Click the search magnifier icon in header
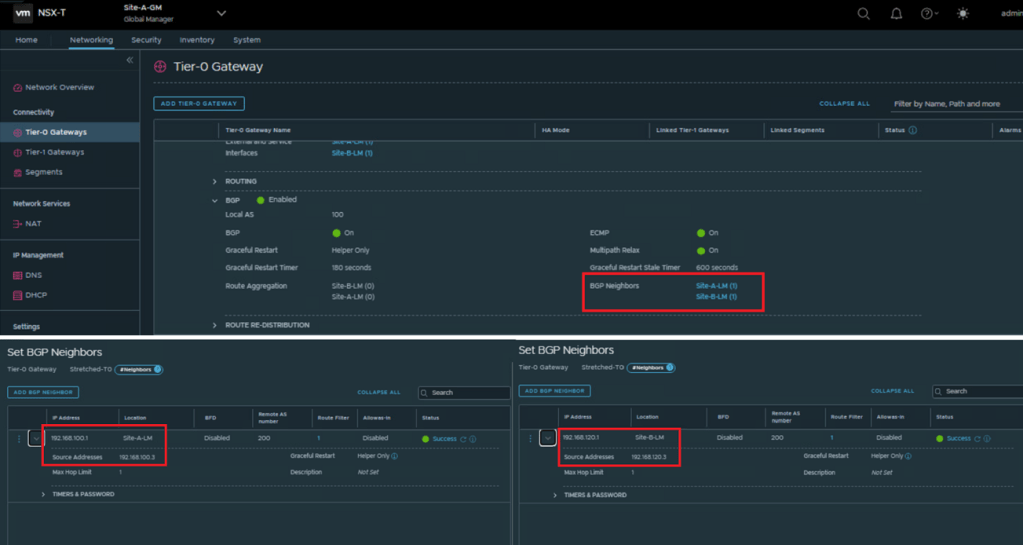 pyautogui.click(x=863, y=14)
